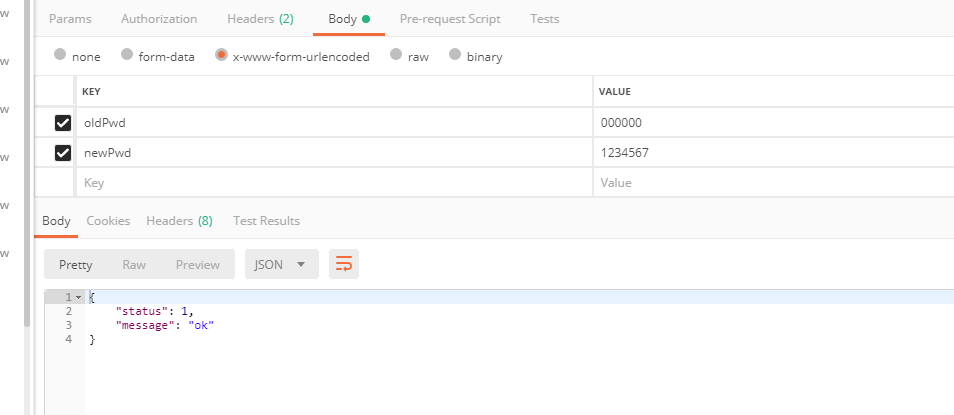Screen dimensions: 954x415
Task: Open the Authorization tab
Action: point(159,19)
